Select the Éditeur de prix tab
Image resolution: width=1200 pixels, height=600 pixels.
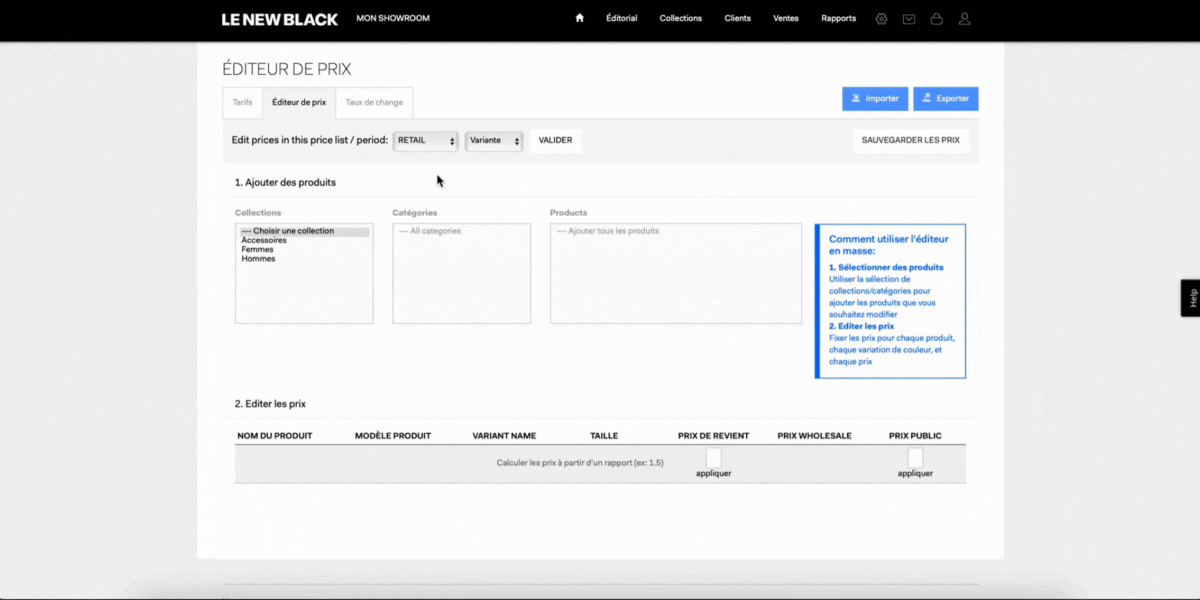[x=299, y=102]
